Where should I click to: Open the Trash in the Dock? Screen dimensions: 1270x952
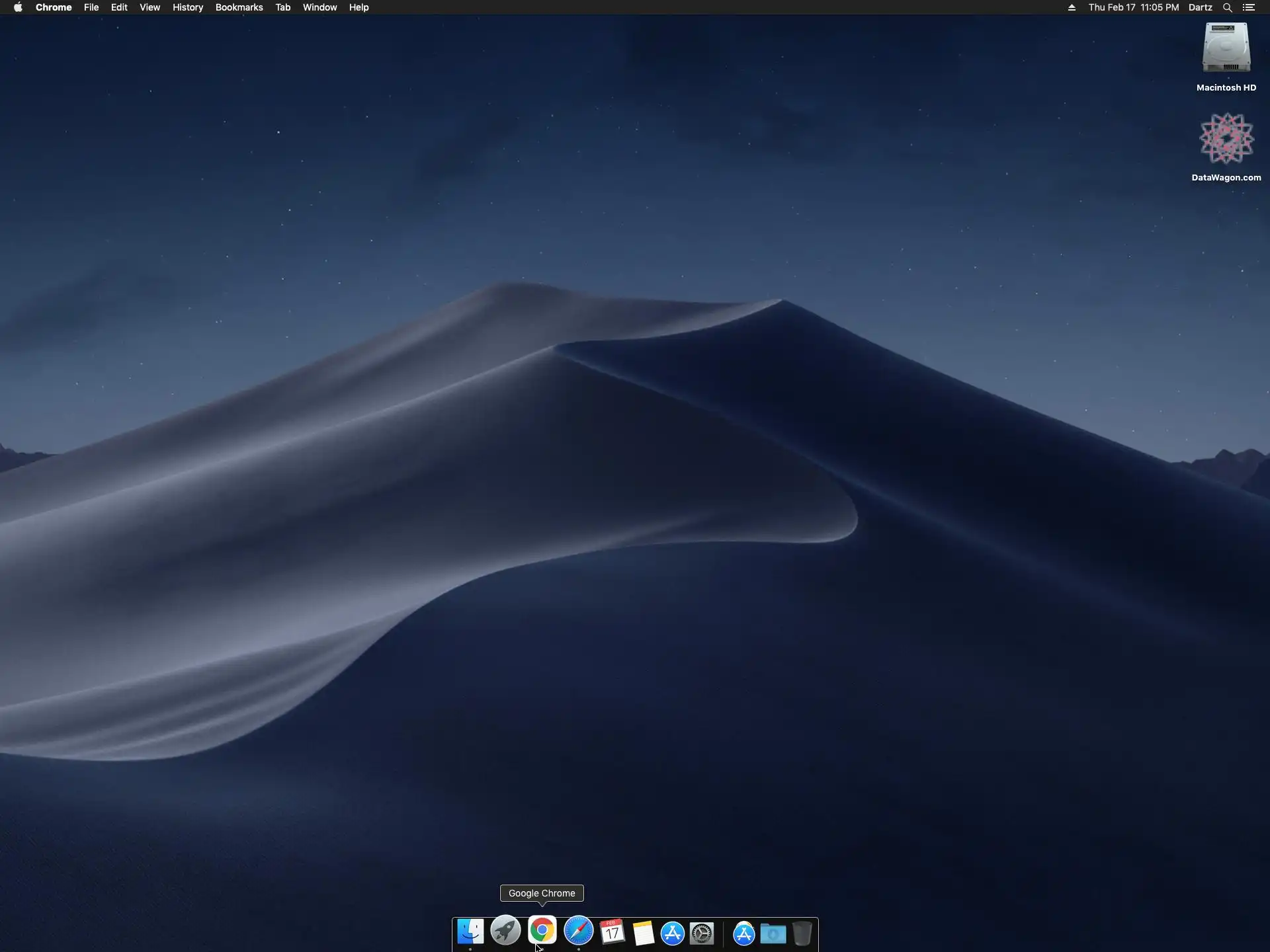click(802, 933)
